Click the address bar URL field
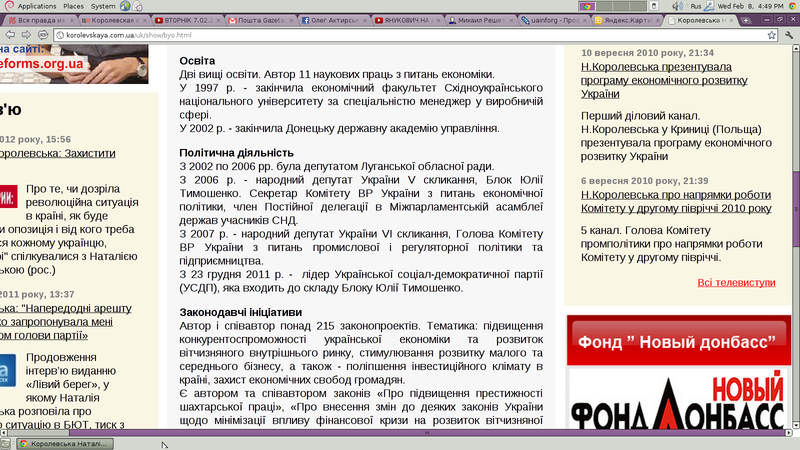The height and width of the screenshot is (450, 800). coord(413,35)
